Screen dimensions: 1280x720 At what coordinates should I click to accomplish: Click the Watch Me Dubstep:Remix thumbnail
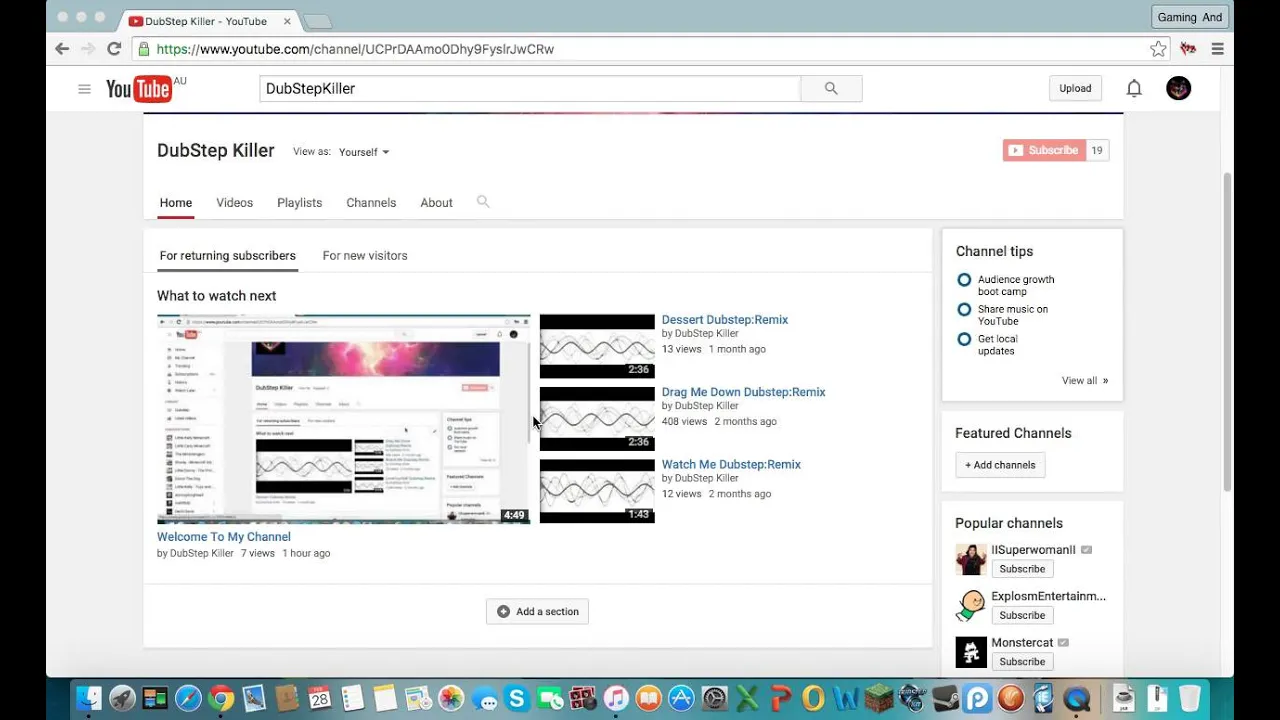(597, 491)
